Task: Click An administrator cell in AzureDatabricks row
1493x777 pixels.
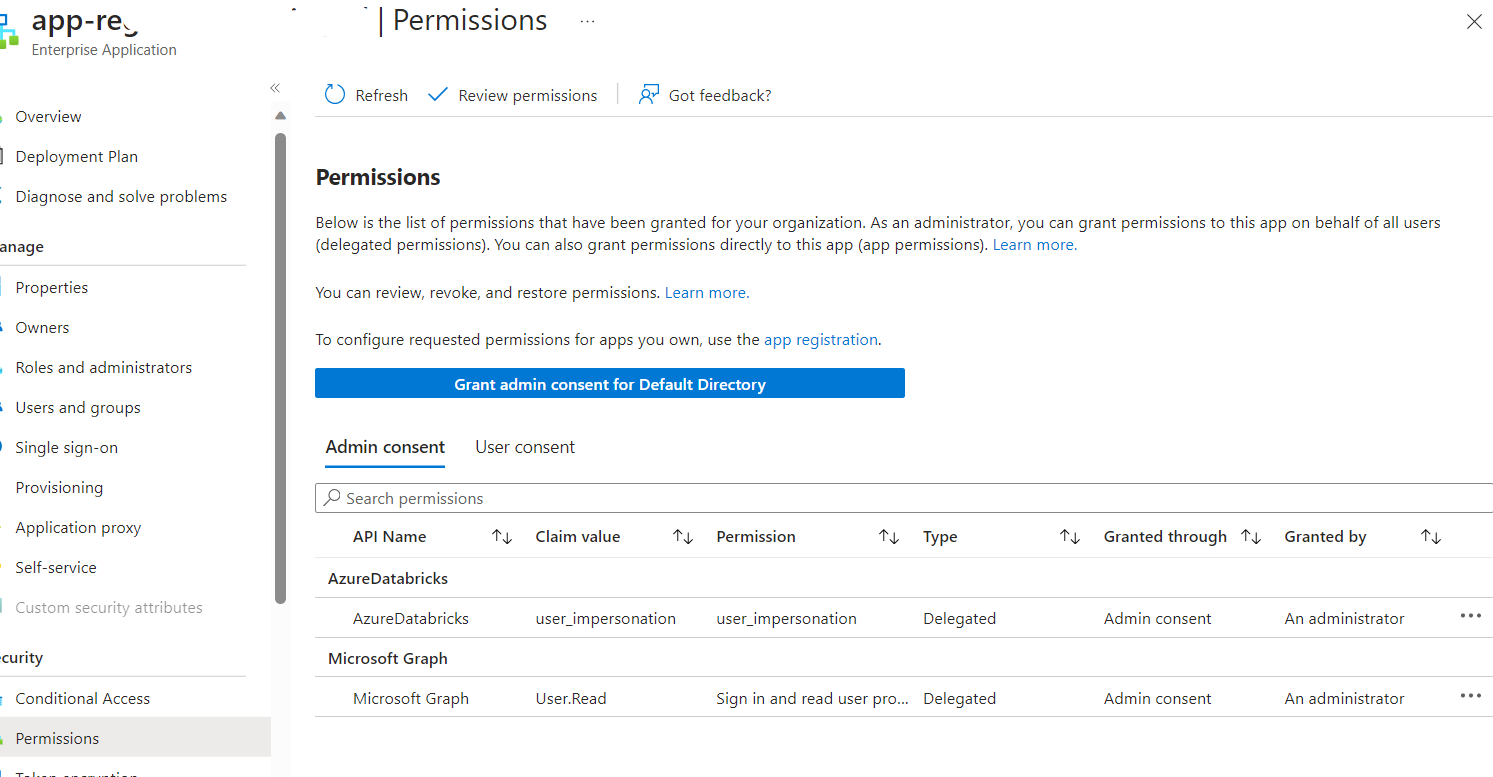Action: point(1345,619)
